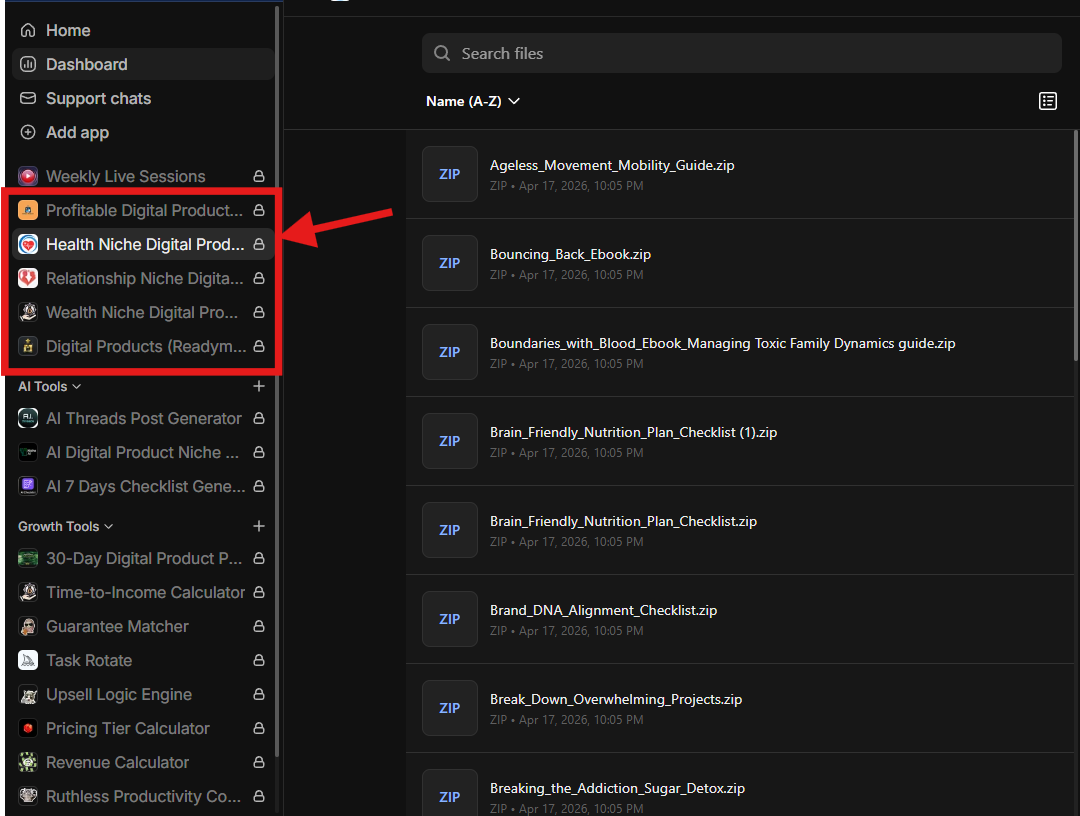Open Profitable Digital Product... app
The width and height of the screenshot is (1080, 816).
click(143, 210)
